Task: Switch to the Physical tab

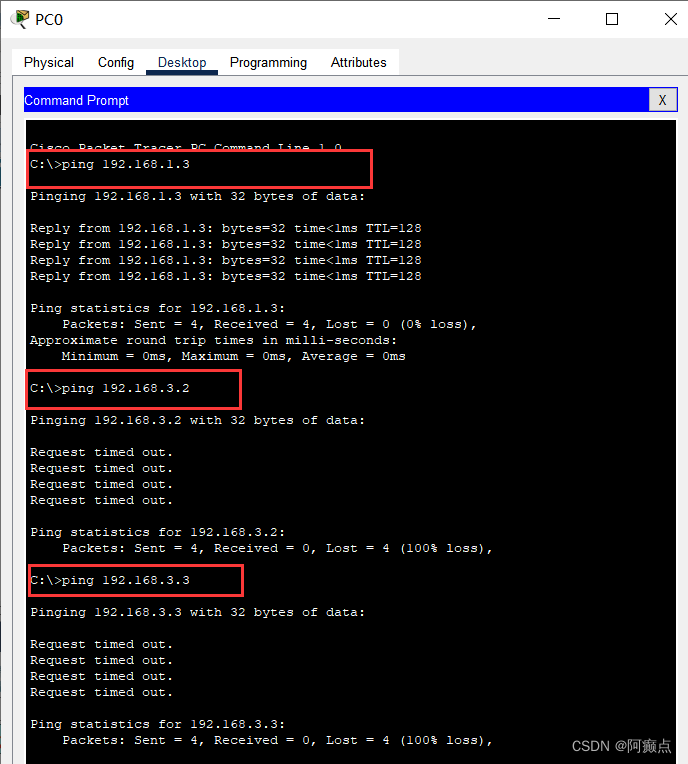Action: click(49, 62)
